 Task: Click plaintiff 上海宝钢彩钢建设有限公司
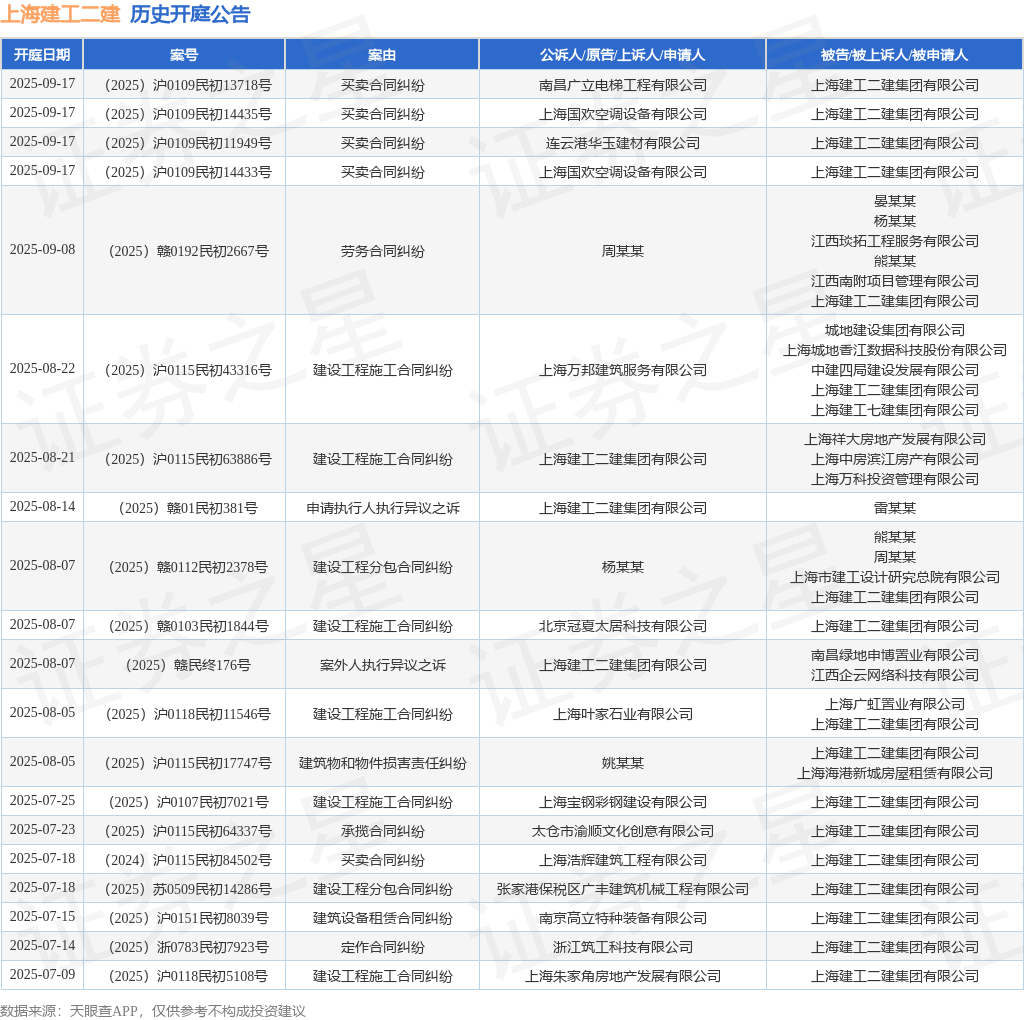coord(622,802)
